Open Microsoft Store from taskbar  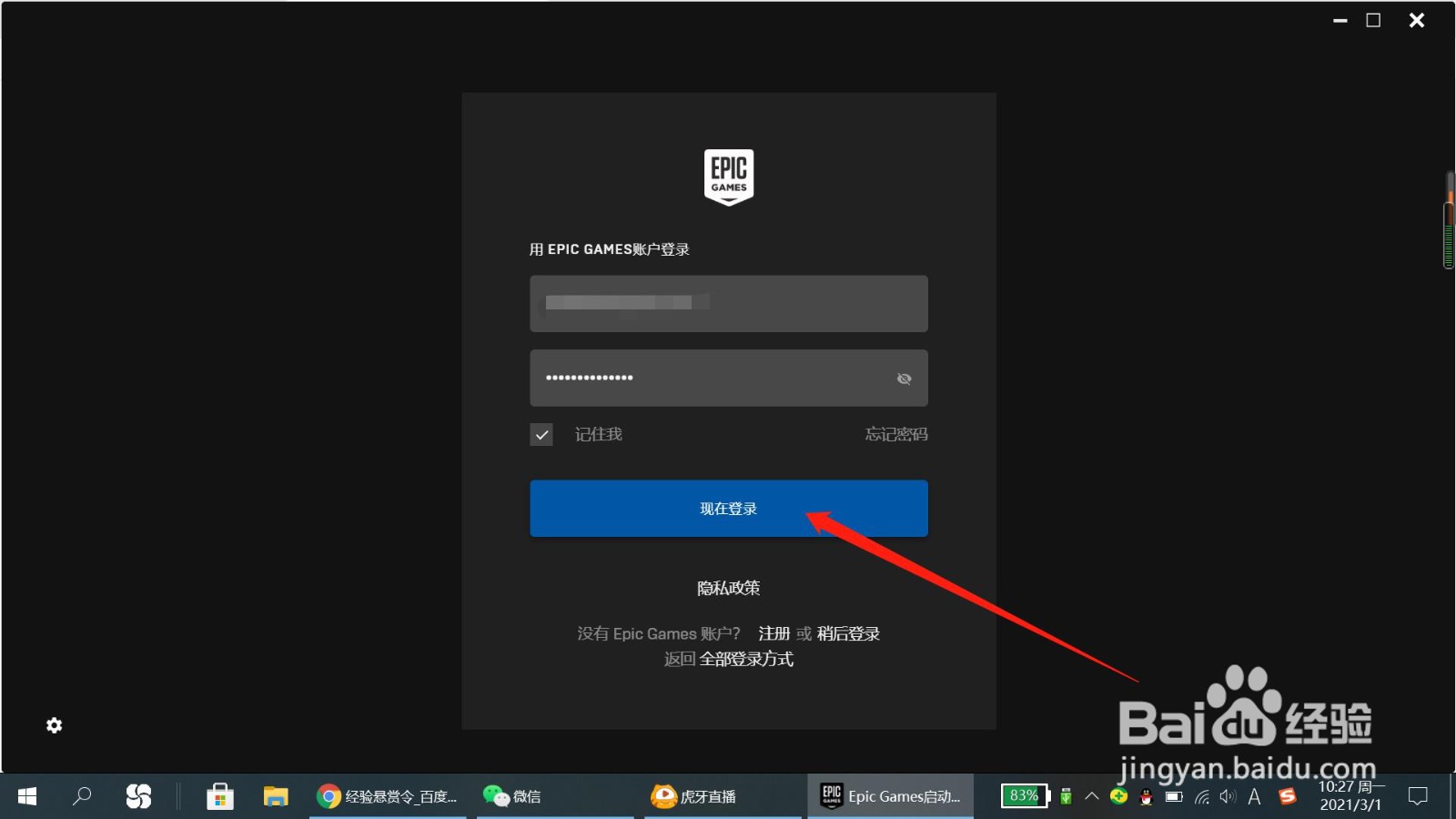pos(219,796)
